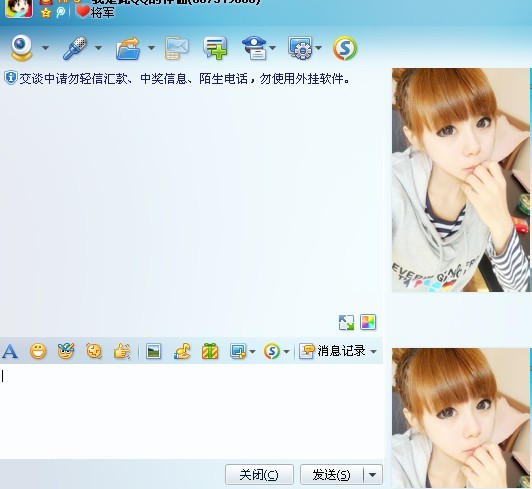The image size is (532, 489).
Task: Open the apps gear dropdown arrow
Action: pos(318,48)
